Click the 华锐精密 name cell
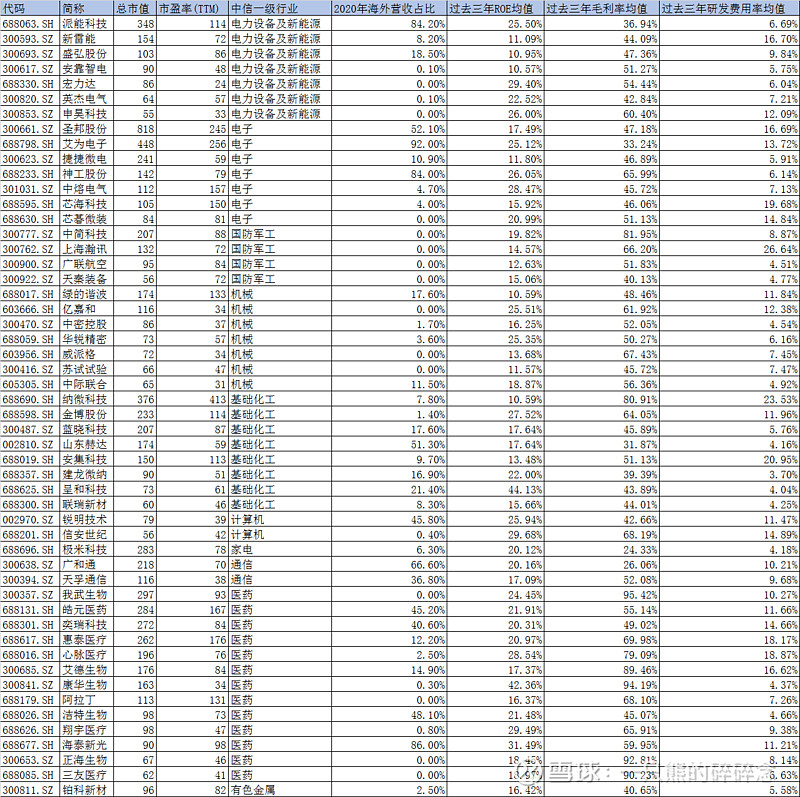The width and height of the screenshot is (800, 797). tap(85, 339)
